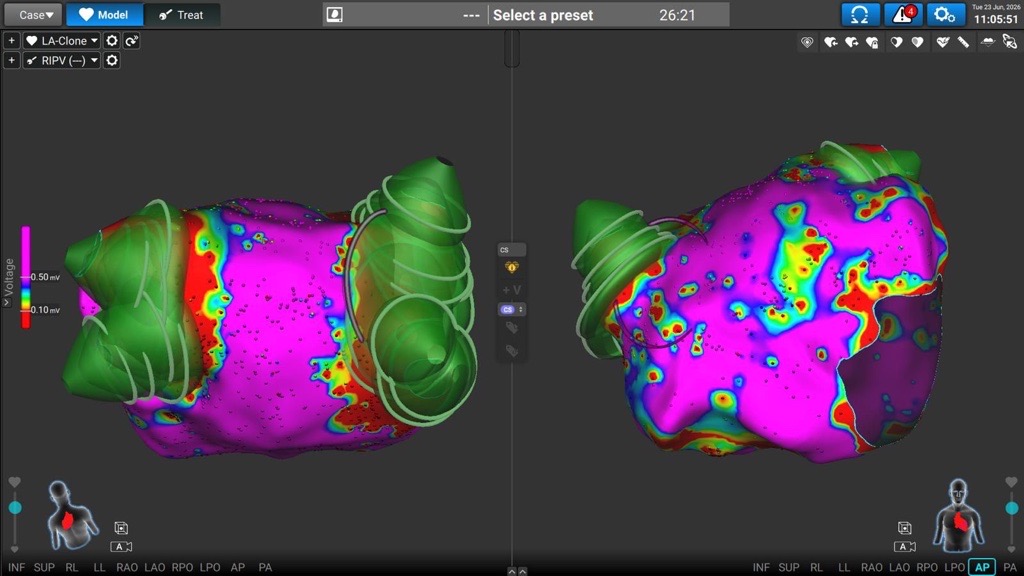
Task: Select LL view in the right pane
Action: (x=844, y=568)
